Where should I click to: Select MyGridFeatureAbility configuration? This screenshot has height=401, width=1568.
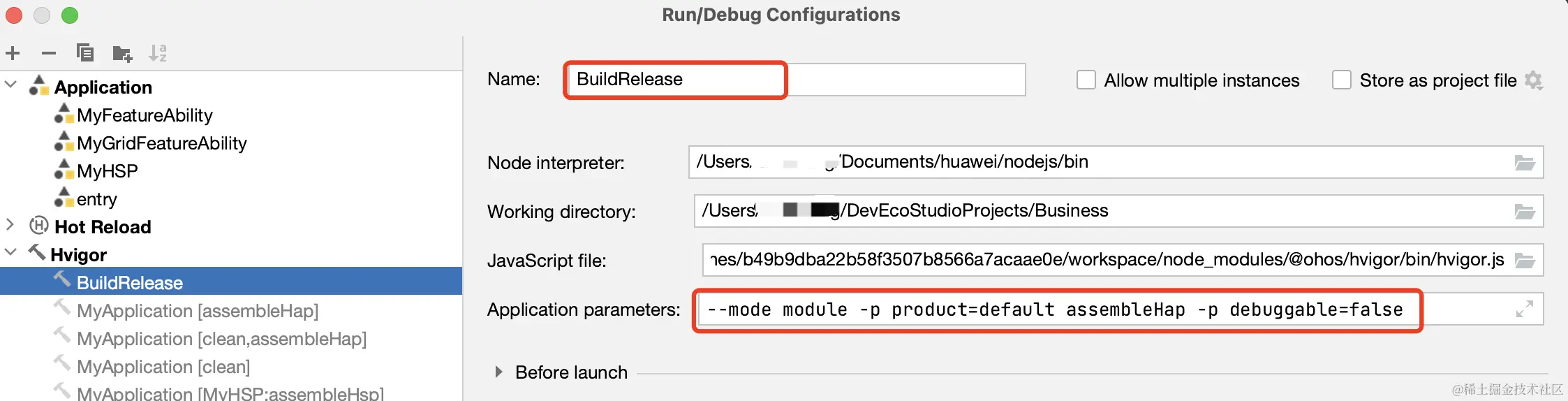click(x=161, y=143)
